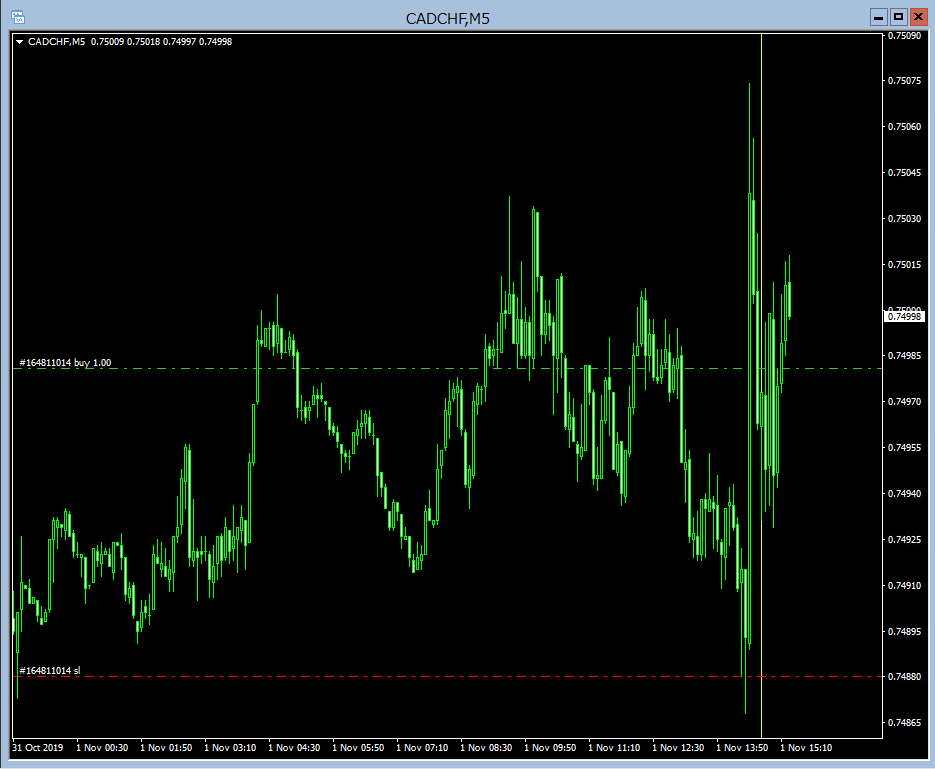
Task: Click the 0.75015 price scale label
Action: [x=904, y=264]
